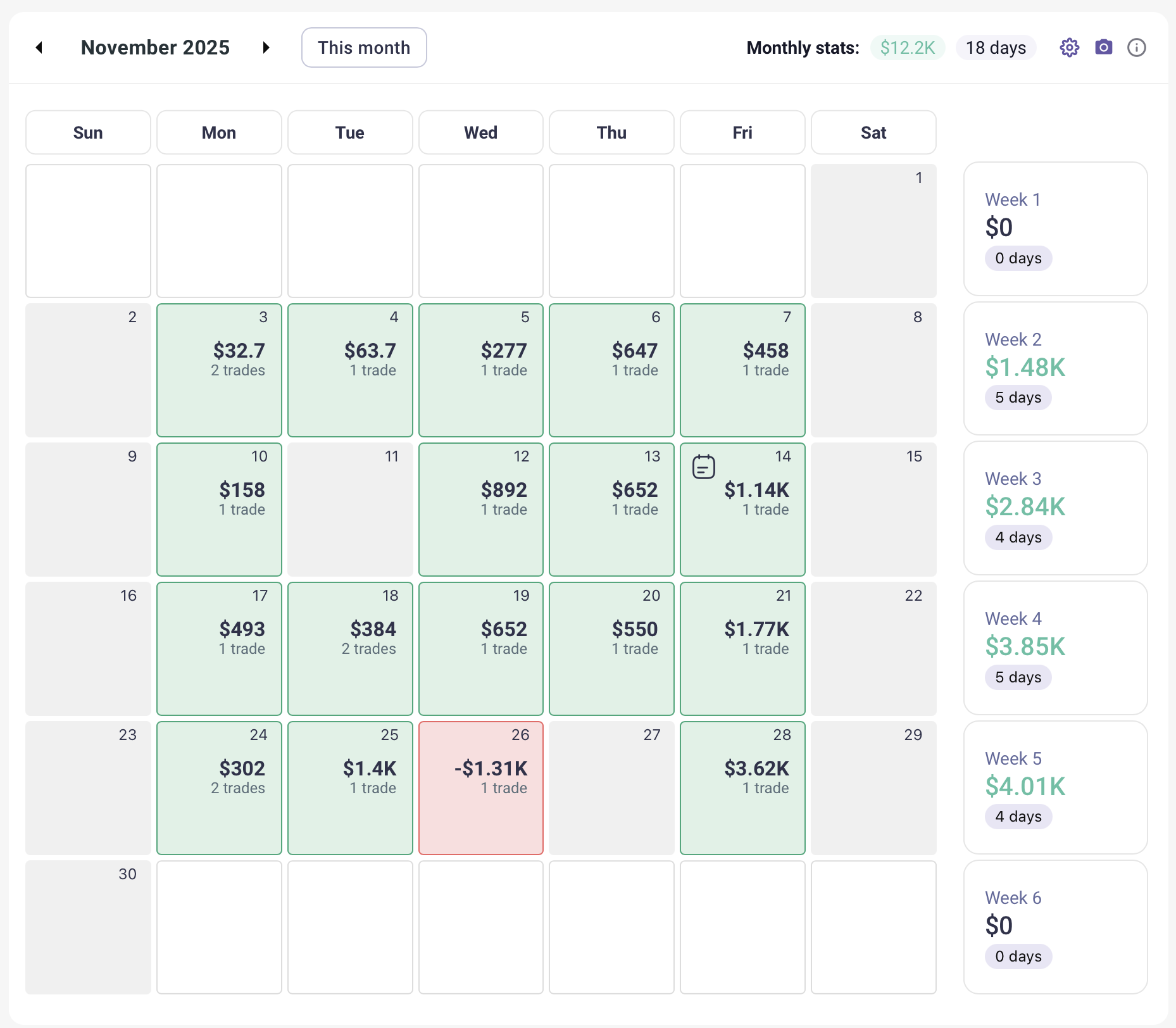The width and height of the screenshot is (1176, 1028).
Task: Click the camera screenshot icon
Action: tap(1103, 47)
